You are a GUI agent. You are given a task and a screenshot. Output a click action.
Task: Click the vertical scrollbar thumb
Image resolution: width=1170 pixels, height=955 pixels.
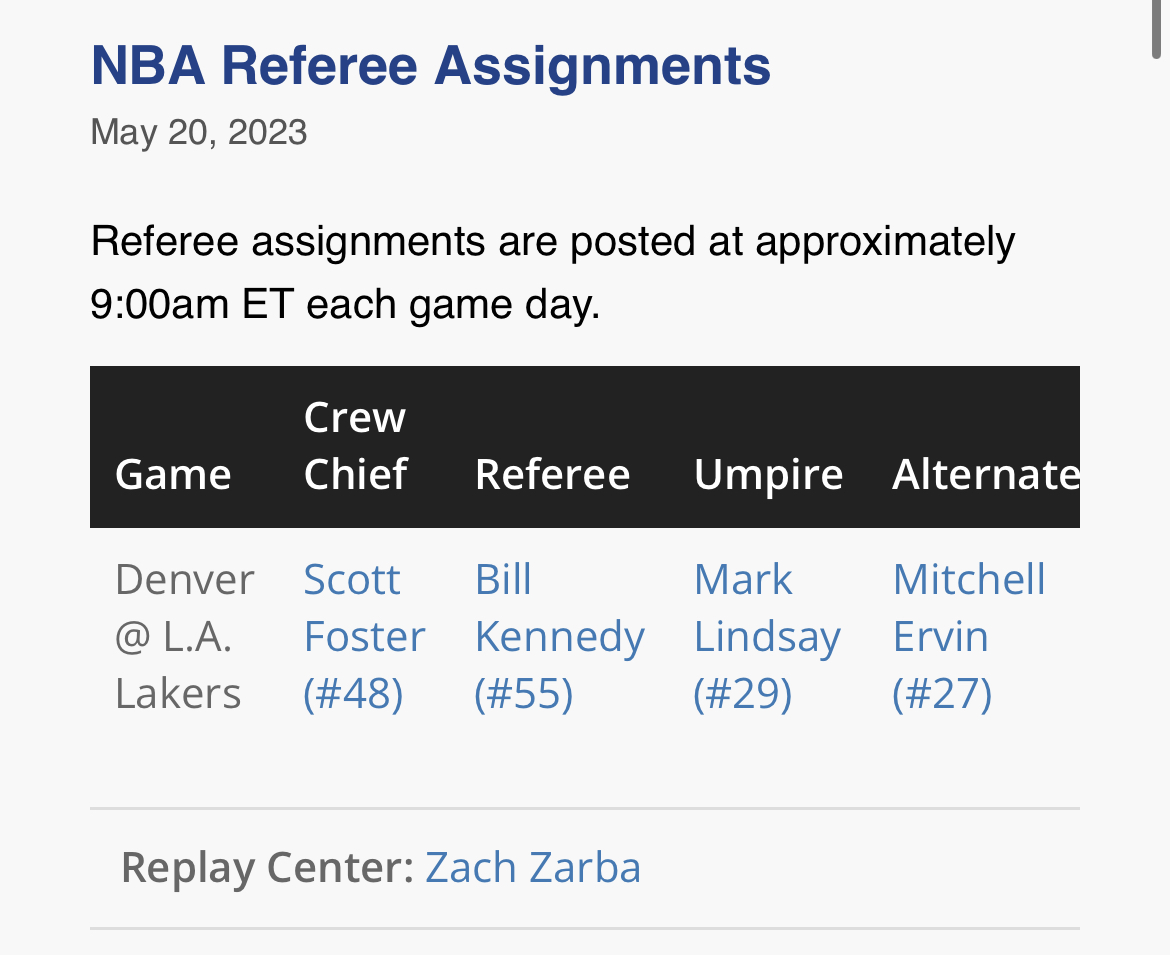(x=1158, y=30)
